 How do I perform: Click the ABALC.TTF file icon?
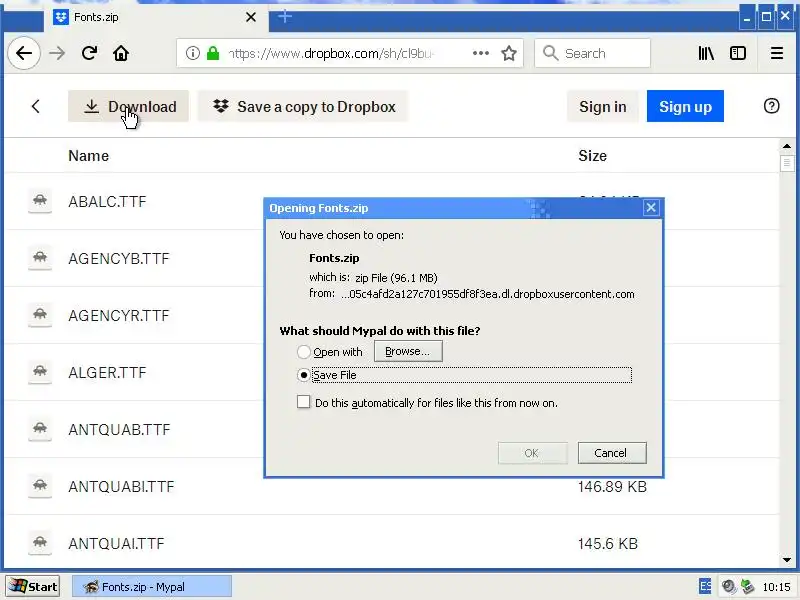tap(40, 201)
